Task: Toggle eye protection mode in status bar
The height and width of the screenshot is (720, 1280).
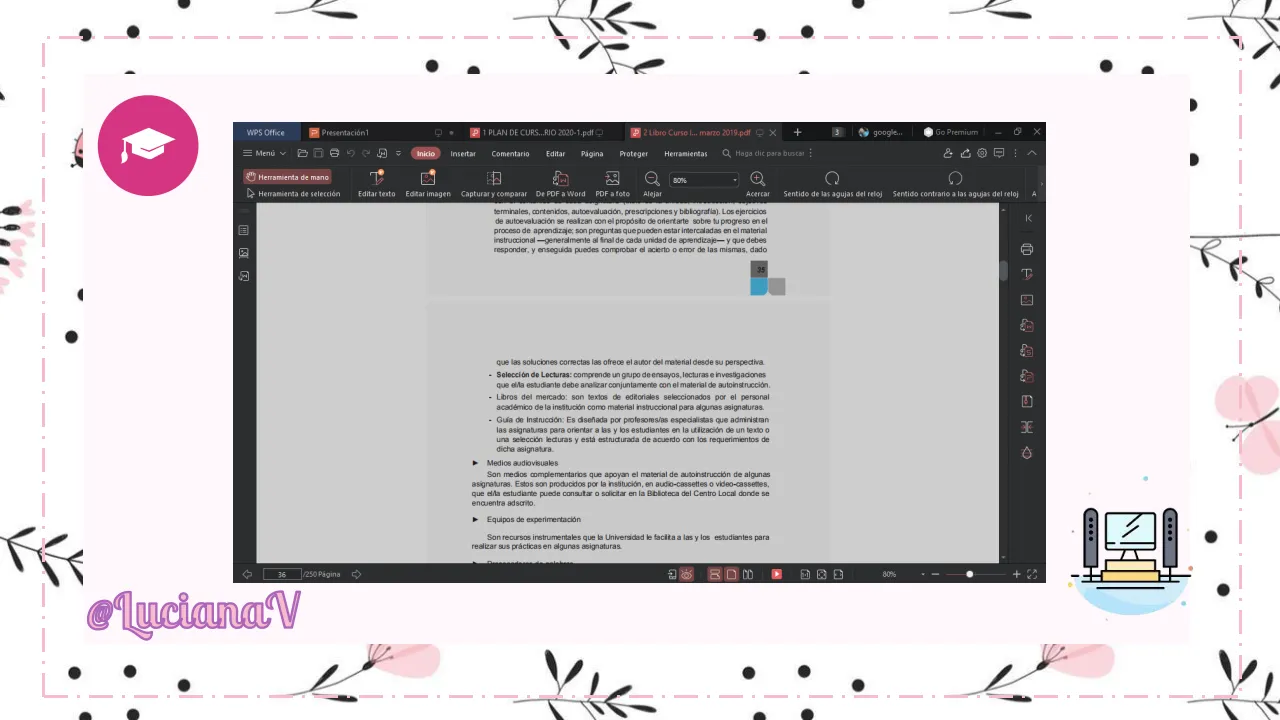Action: (687, 574)
